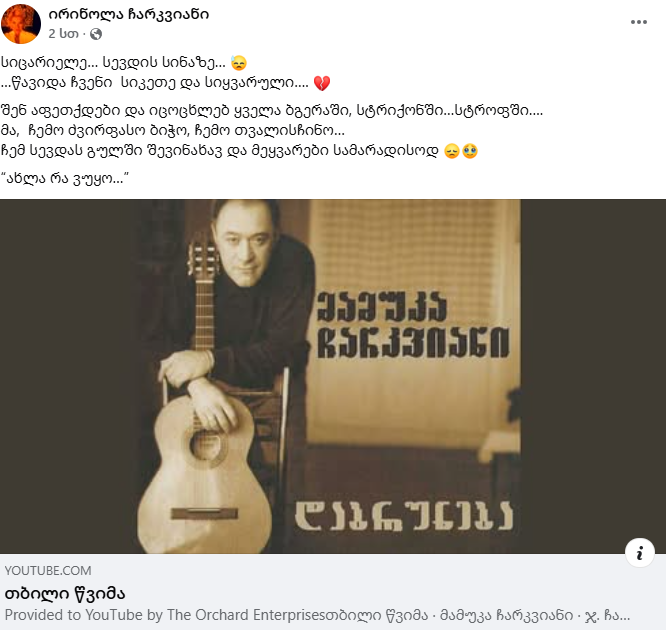Click the pensive face emoji

452,151
